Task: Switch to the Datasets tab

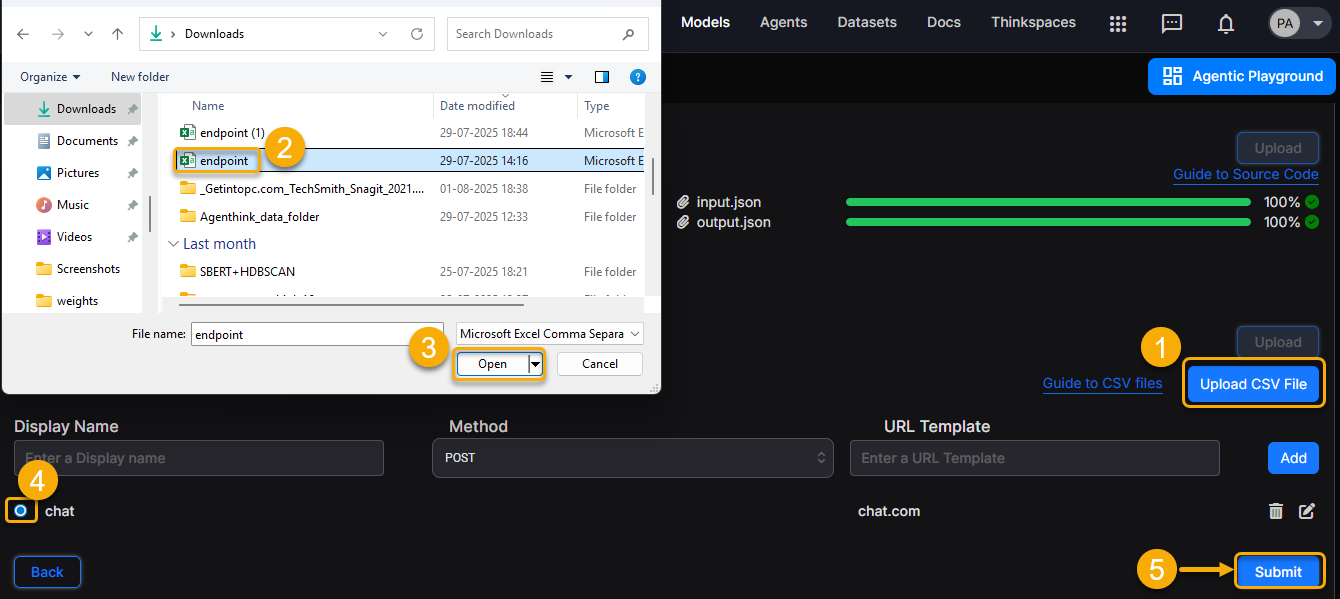Action: tap(867, 22)
